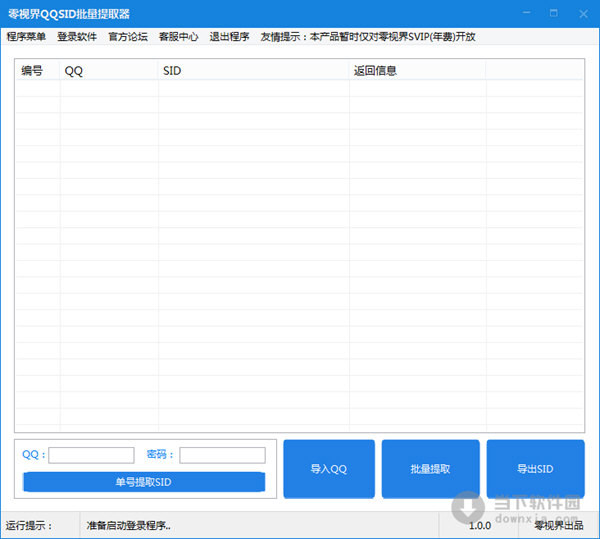This screenshot has height=539, width=600.
Task: Click the 友情提示 SVIP notice text
Action: point(368,37)
